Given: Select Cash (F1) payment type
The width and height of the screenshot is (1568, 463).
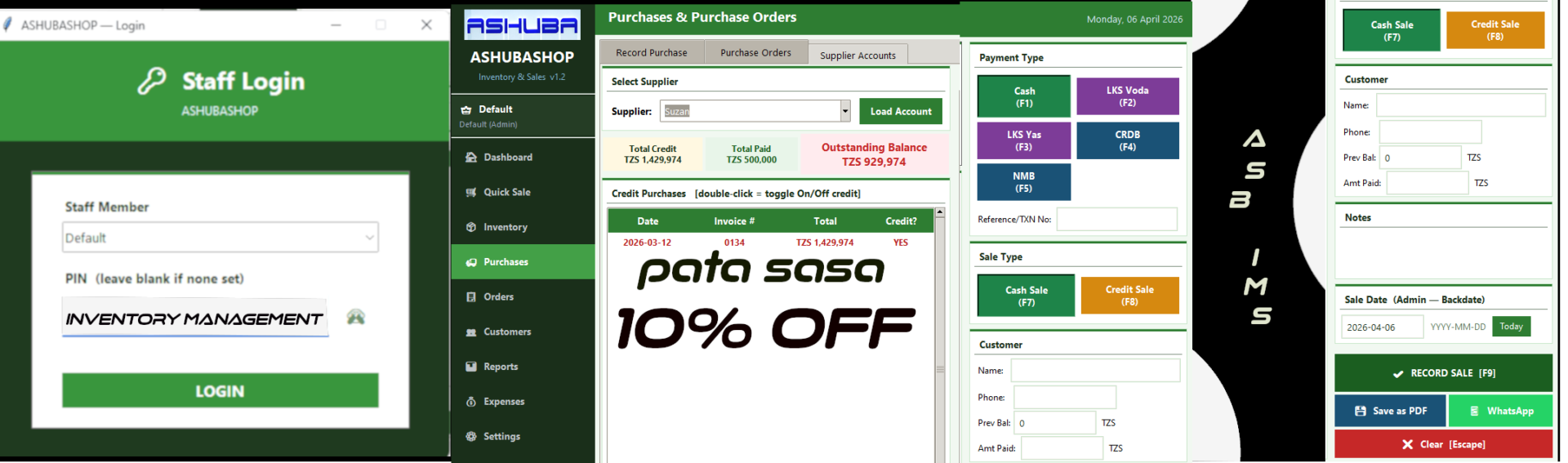Looking at the screenshot, I should pyautogui.click(x=1023, y=96).
